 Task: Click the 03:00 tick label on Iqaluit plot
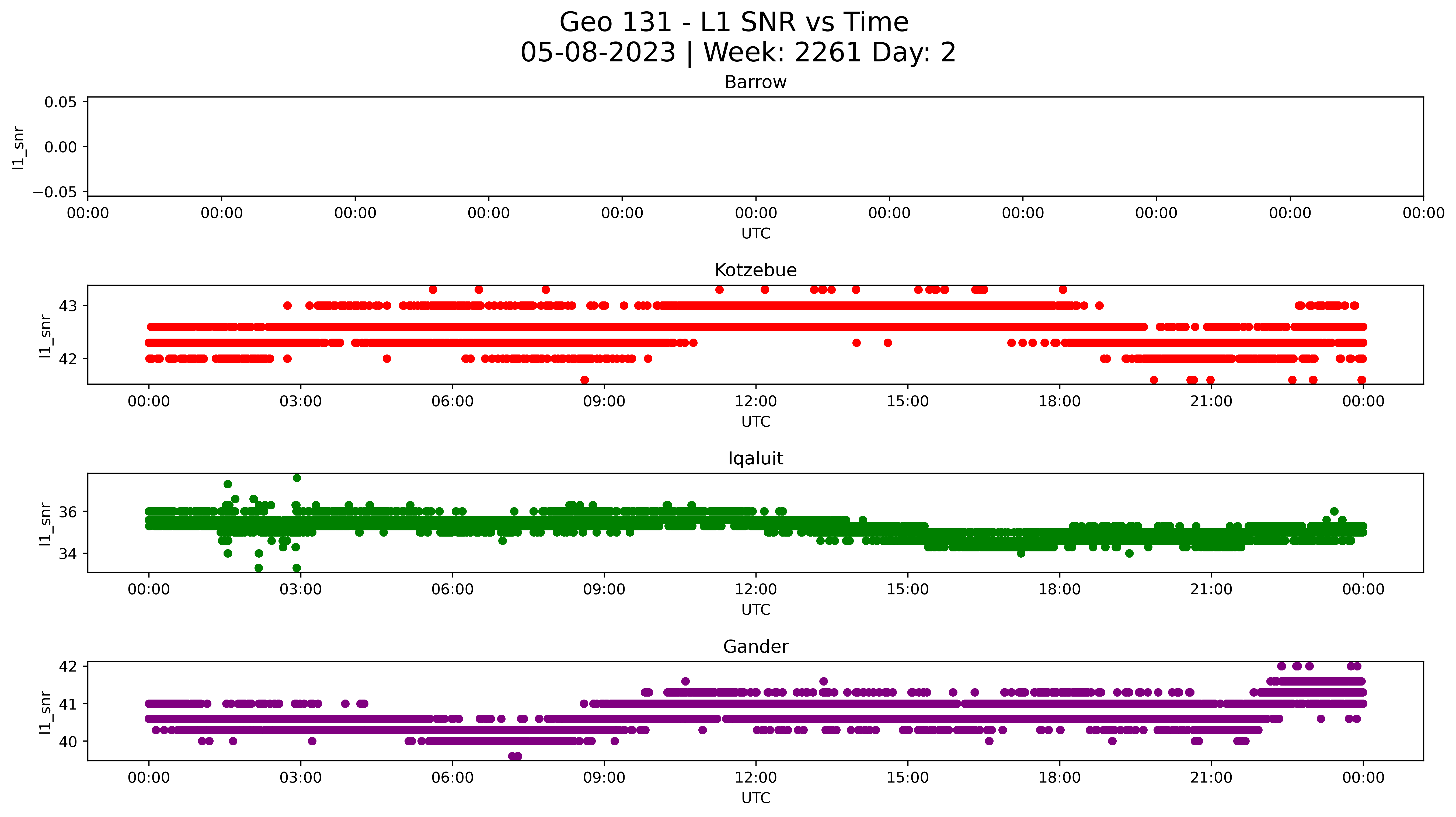(301, 590)
